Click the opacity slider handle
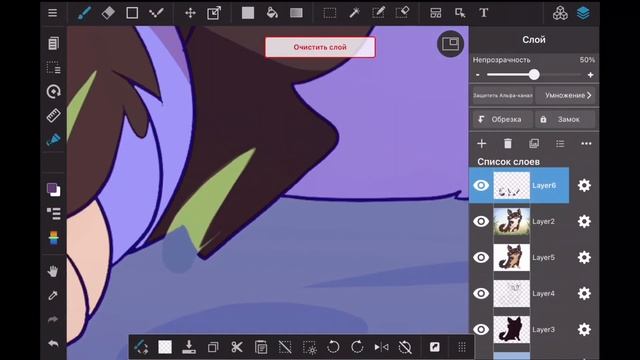640x360 pixels. (534, 74)
